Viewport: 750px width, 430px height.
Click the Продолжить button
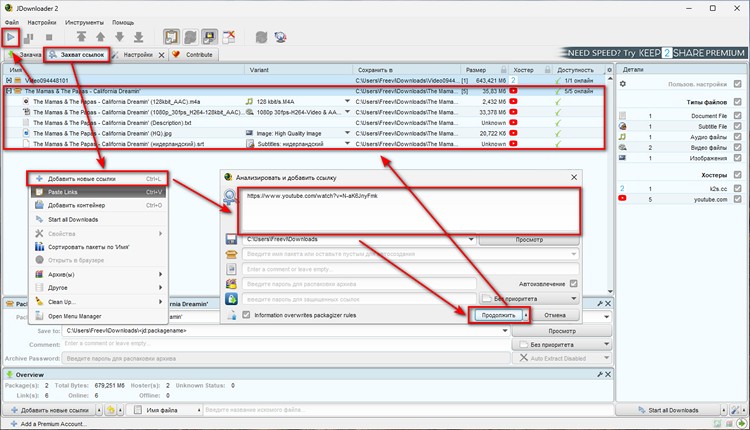click(498, 315)
